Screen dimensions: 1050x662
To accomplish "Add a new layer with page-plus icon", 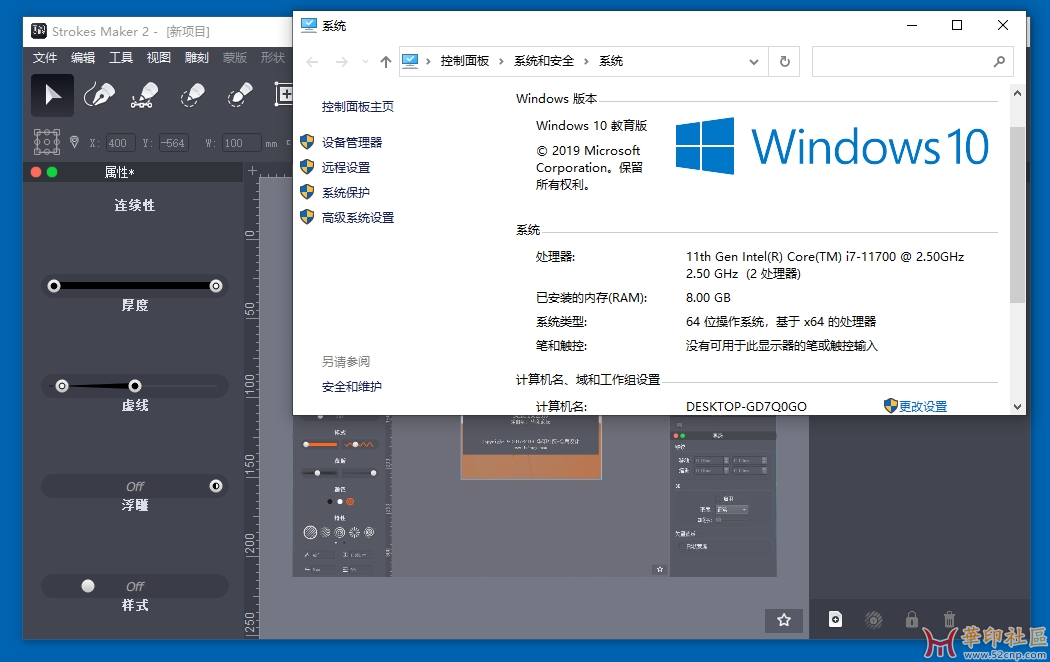I will [x=835, y=620].
